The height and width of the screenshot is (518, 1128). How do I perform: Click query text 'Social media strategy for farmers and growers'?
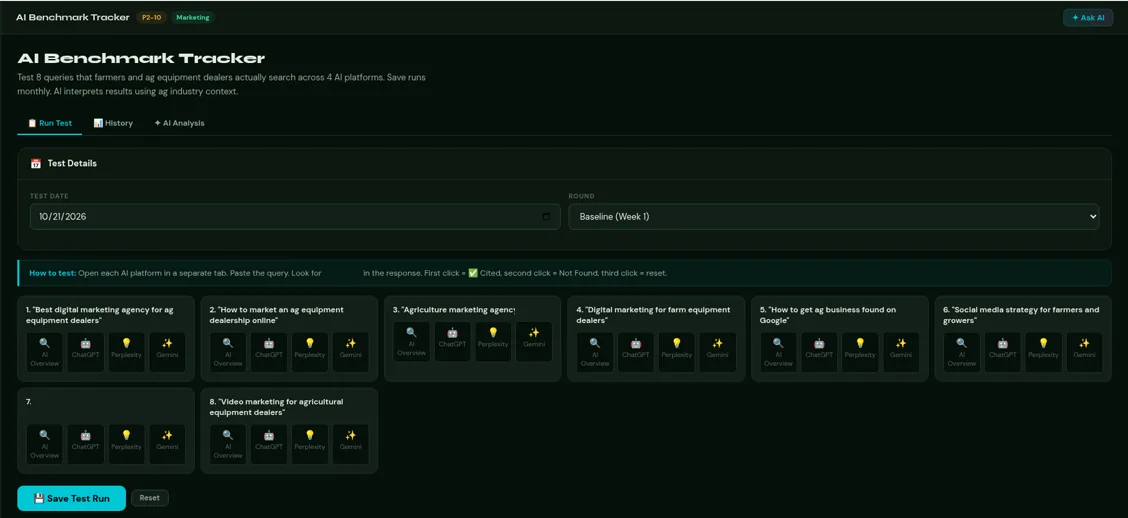point(1021,315)
